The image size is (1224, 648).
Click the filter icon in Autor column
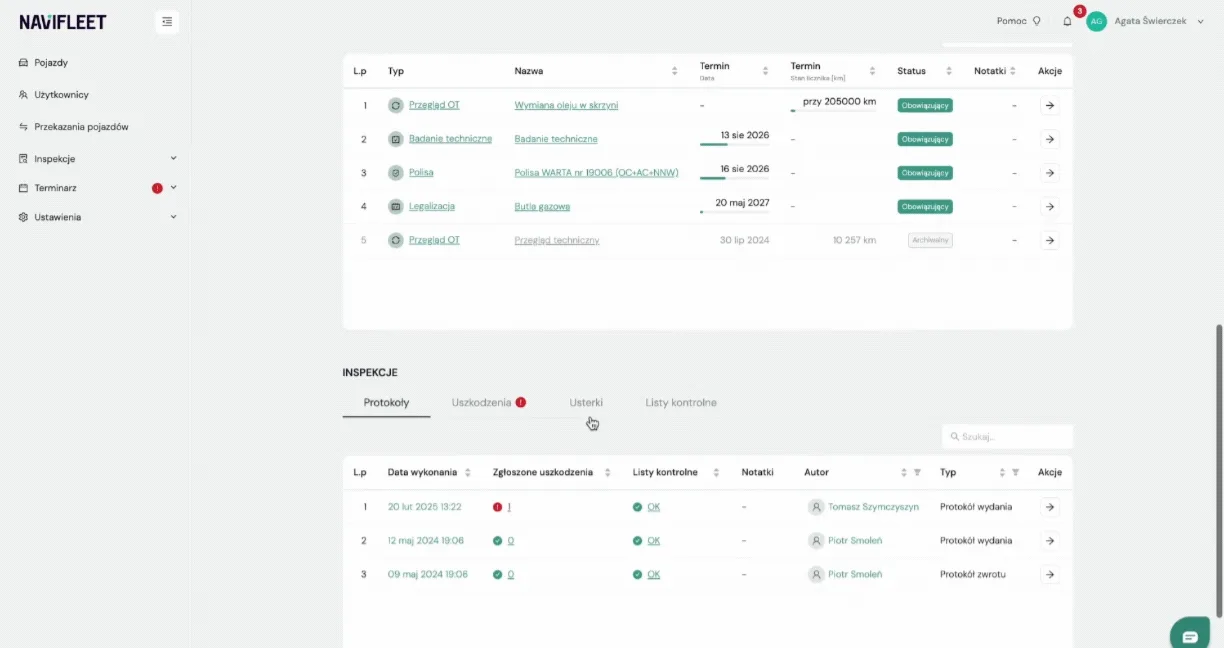[917, 472]
